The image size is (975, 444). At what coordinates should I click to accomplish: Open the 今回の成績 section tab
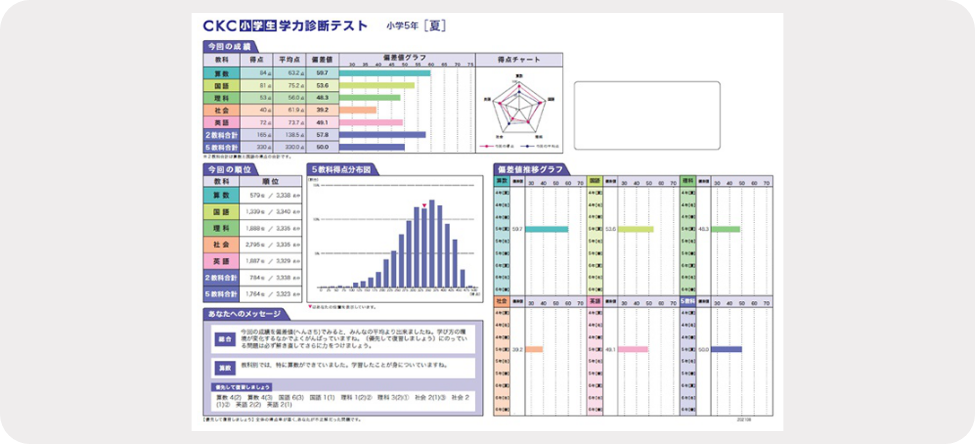coord(229,47)
